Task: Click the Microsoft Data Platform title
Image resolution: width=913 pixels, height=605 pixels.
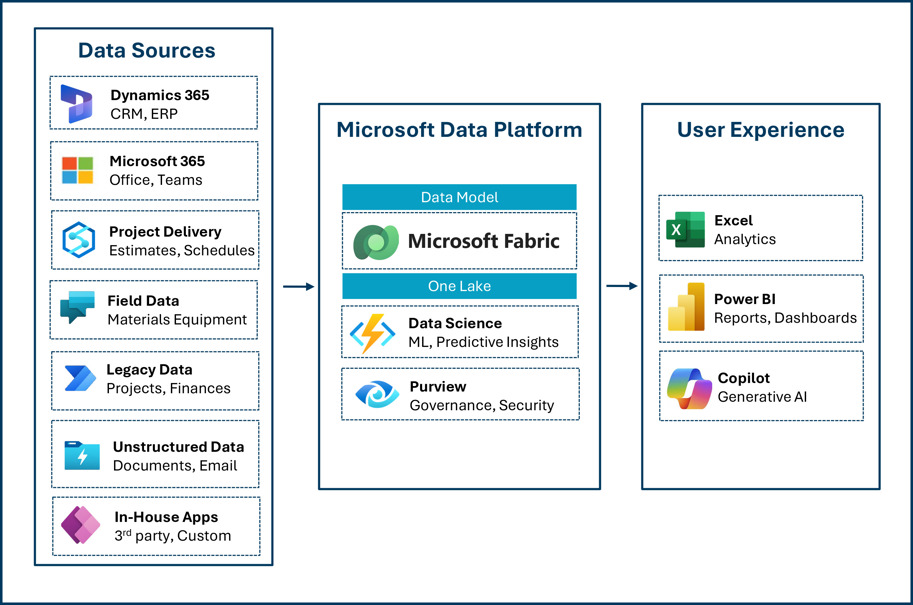Action: tap(459, 130)
